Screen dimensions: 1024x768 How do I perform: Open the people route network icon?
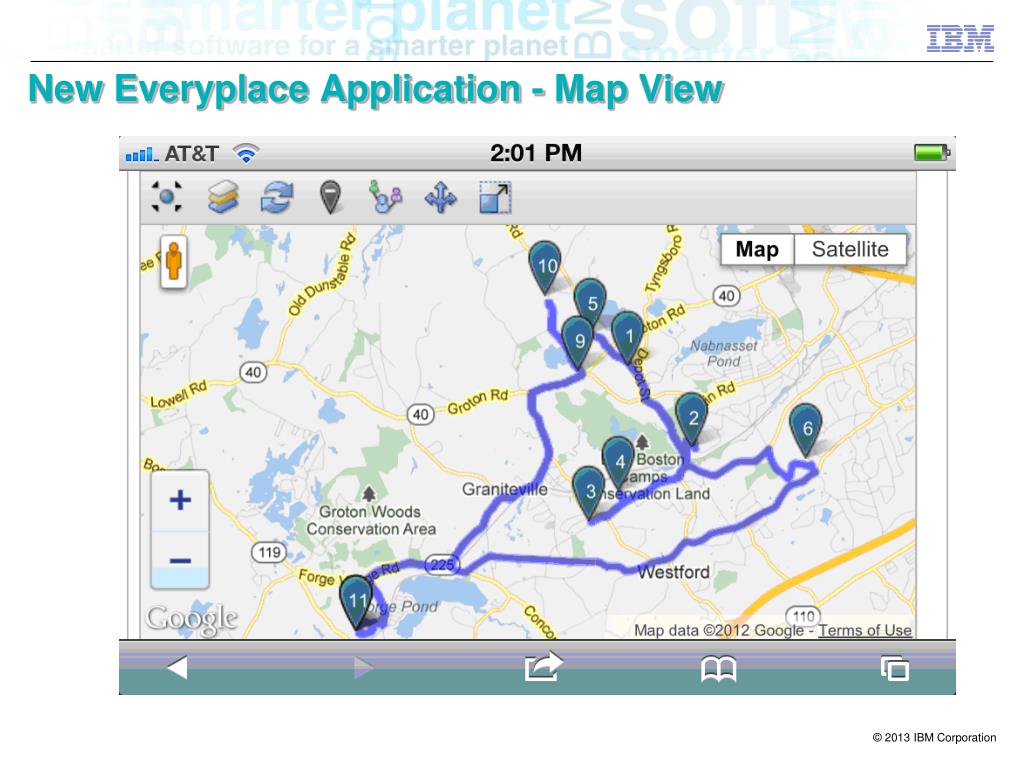385,197
